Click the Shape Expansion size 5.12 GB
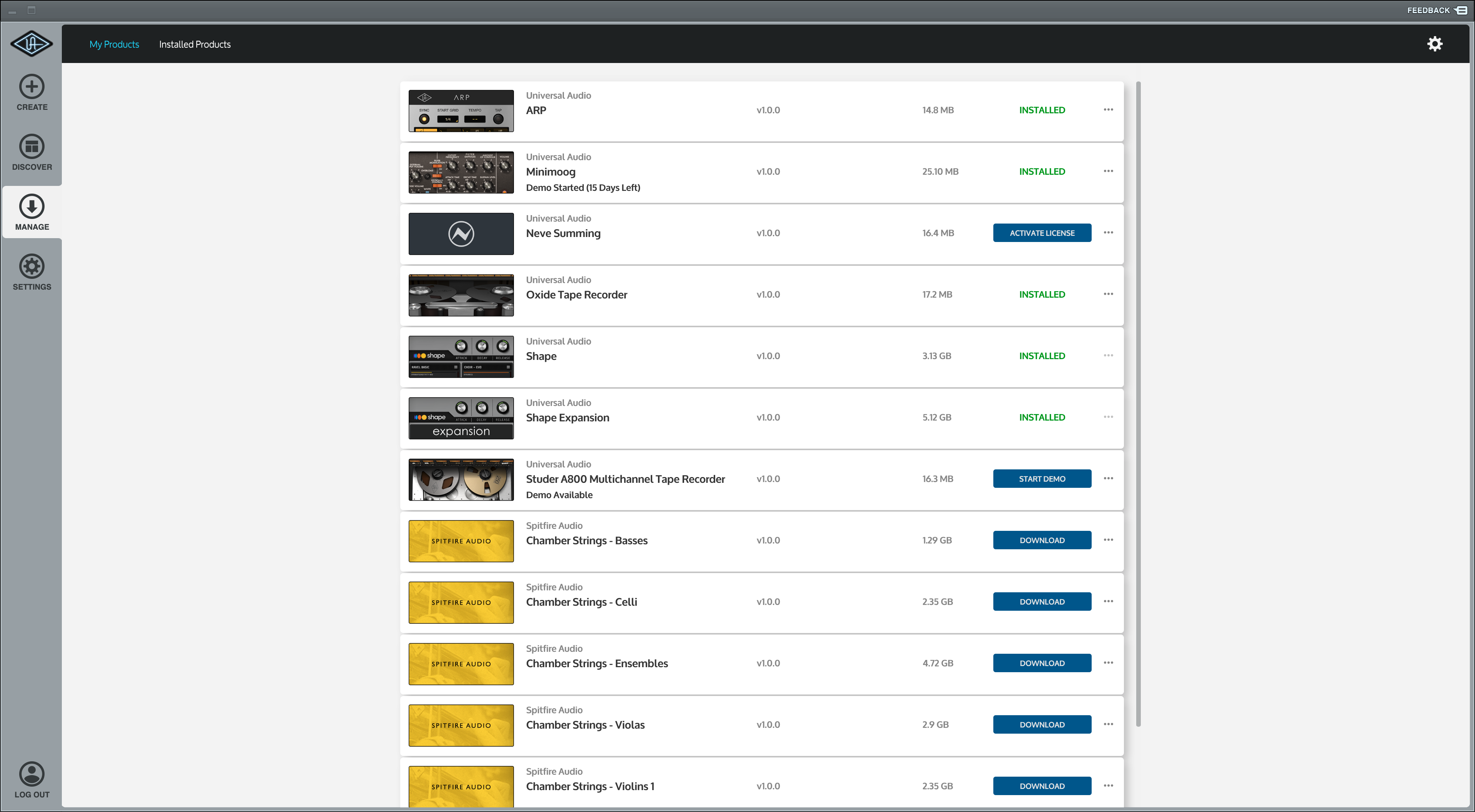Image resolution: width=1475 pixels, height=812 pixels. tap(936, 418)
